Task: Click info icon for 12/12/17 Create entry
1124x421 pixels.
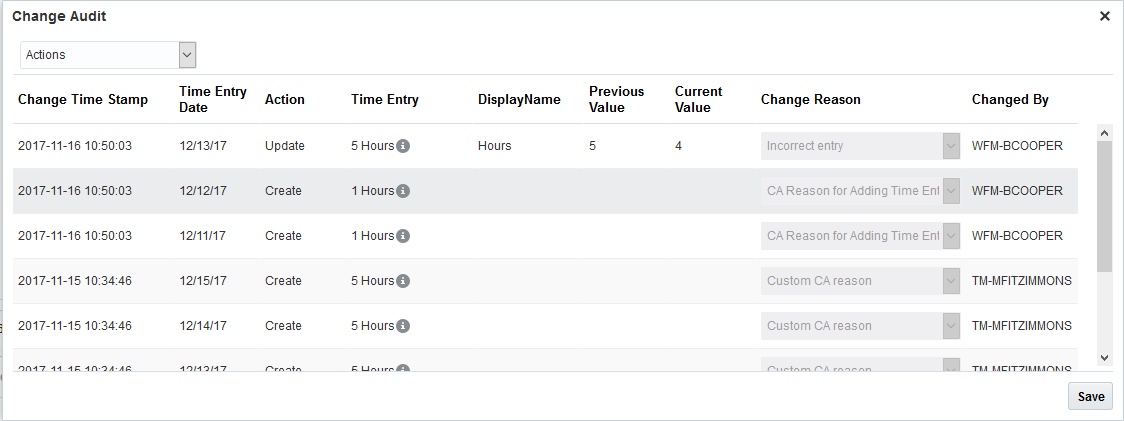Action: (x=403, y=191)
